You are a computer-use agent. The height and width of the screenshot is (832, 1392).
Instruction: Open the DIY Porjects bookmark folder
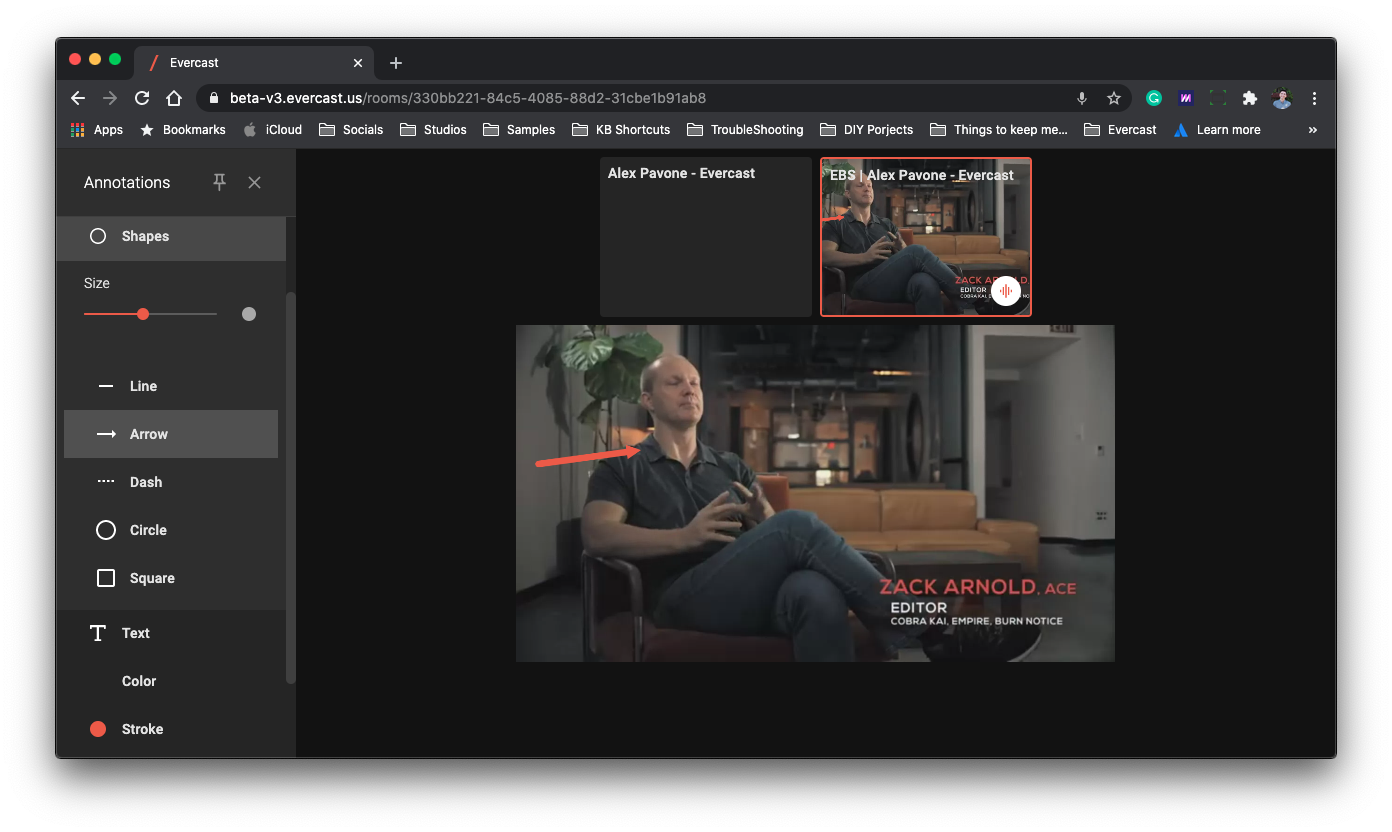pos(866,130)
